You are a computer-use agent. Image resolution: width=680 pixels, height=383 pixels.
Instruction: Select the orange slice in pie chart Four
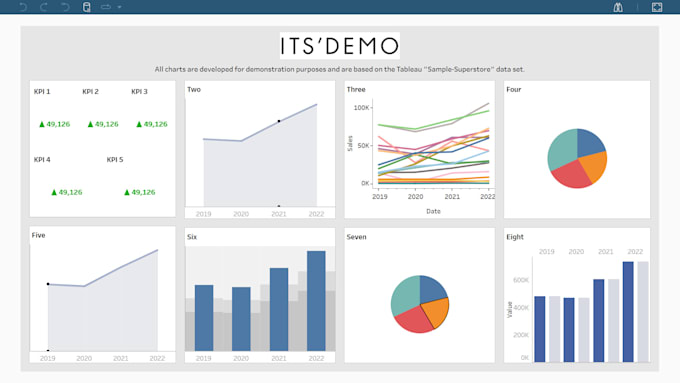click(x=595, y=166)
